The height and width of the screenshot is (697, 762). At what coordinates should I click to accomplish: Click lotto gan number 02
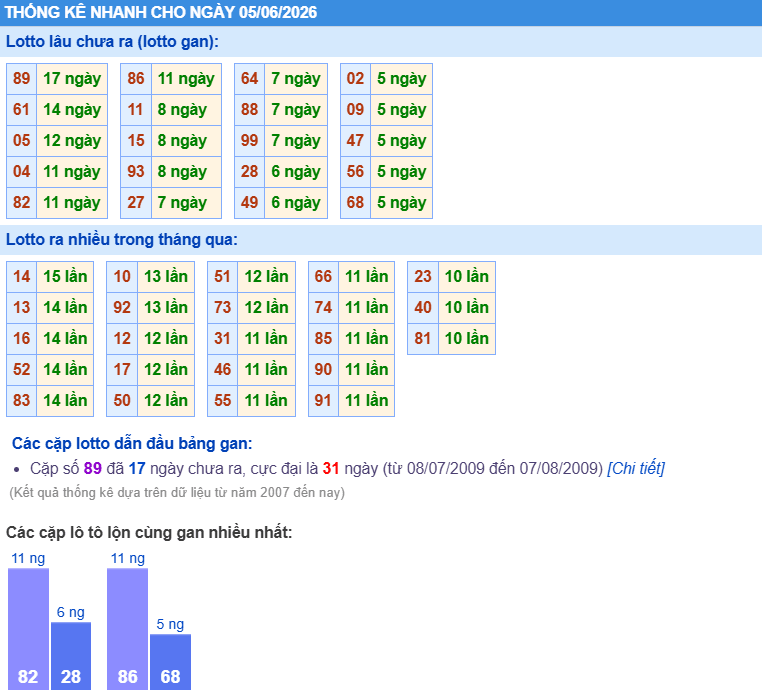(x=355, y=78)
